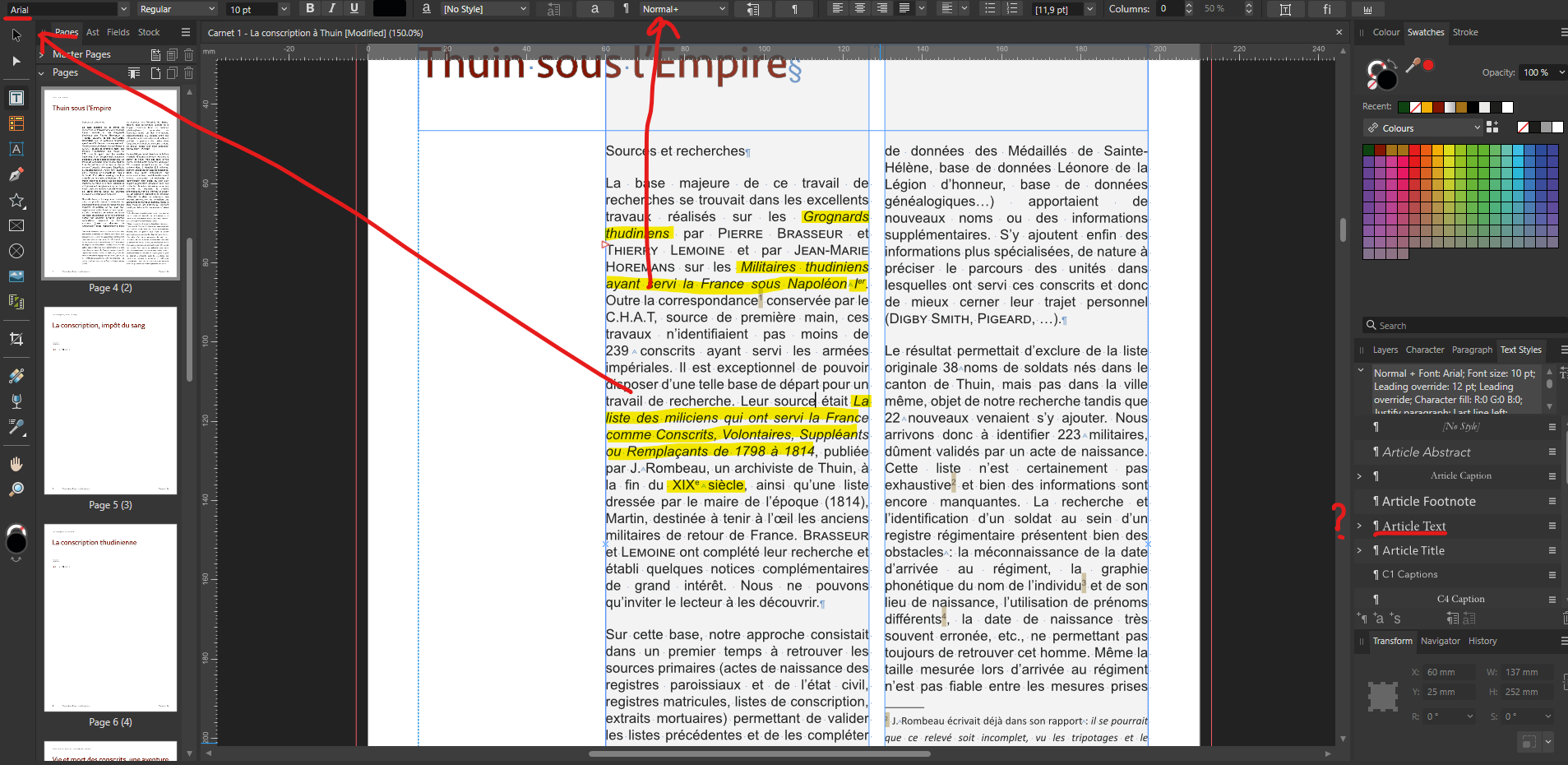This screenshot has height=765, width=1568.
Task: Apply the Article Footnote text style
Action: [x=1428, y=501]
